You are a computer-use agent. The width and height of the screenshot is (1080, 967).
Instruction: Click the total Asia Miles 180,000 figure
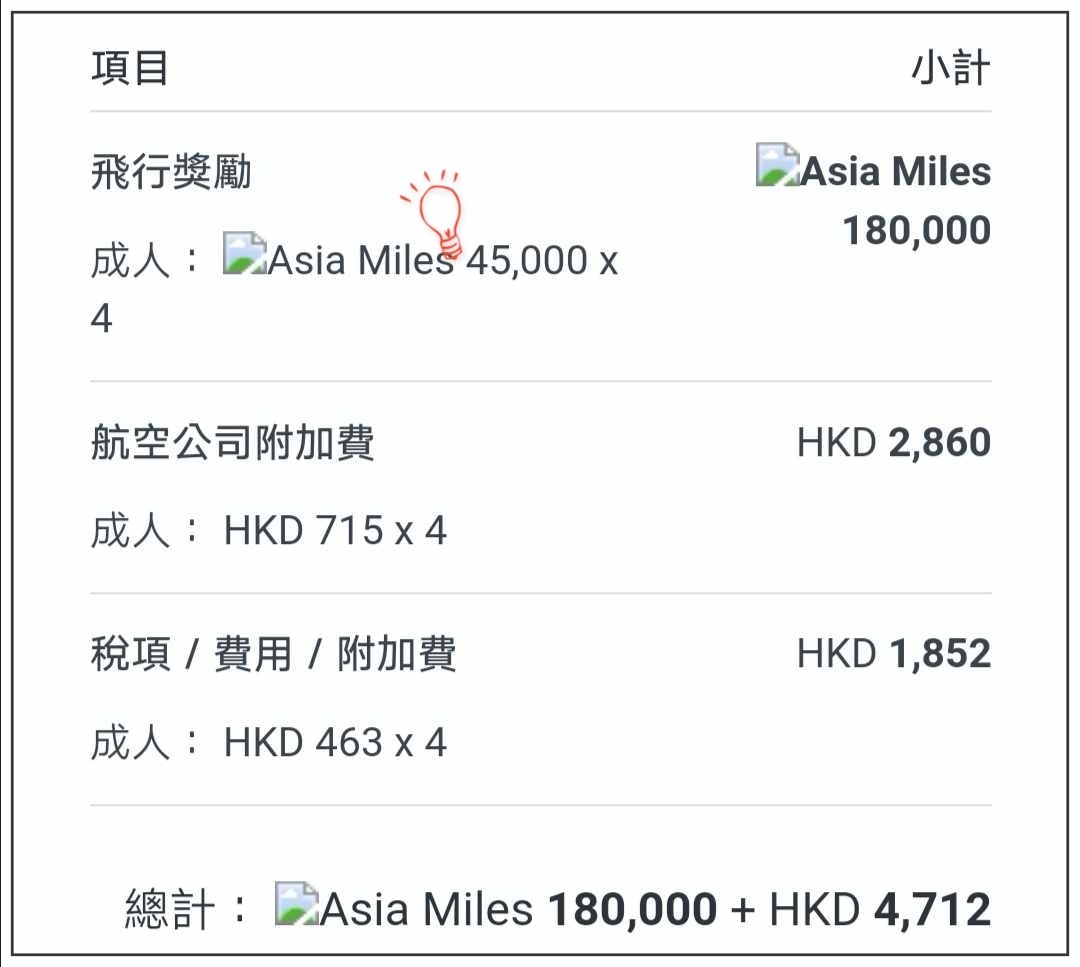point(632,909)
